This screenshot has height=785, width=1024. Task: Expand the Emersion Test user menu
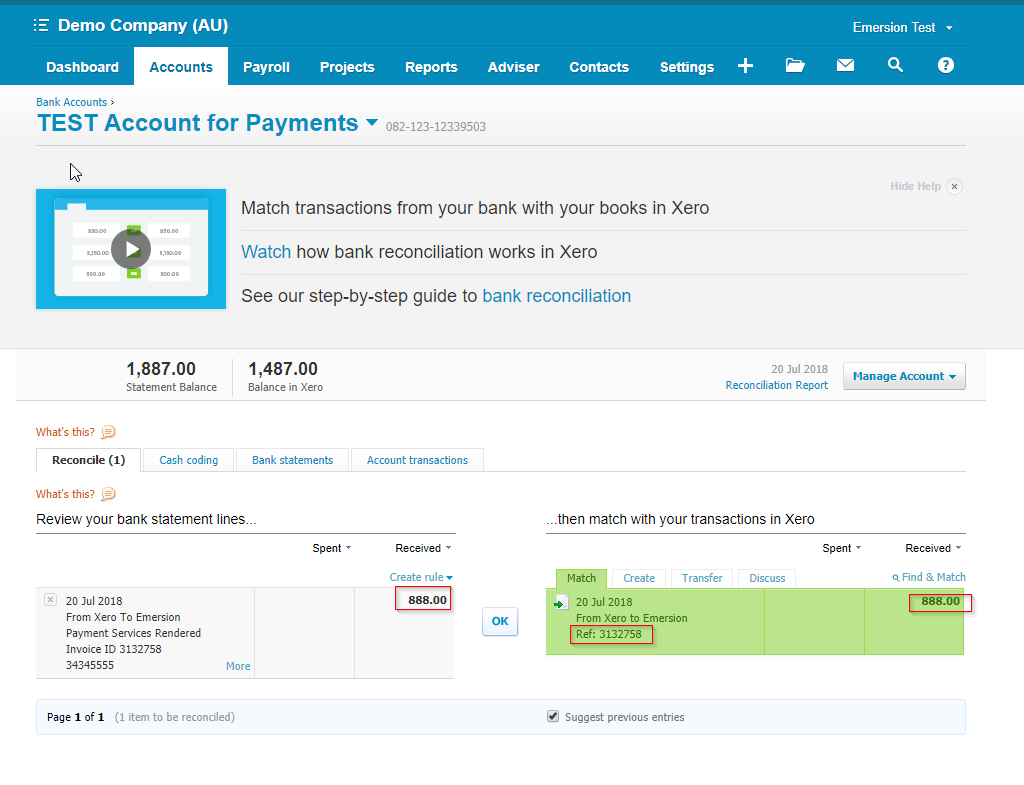coord(902,27)
